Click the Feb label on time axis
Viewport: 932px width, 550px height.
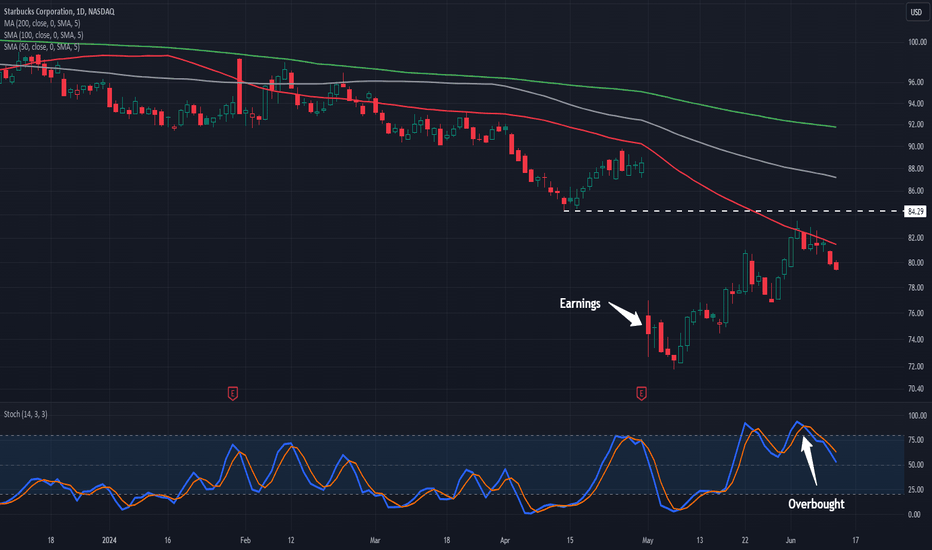point(245,540)
